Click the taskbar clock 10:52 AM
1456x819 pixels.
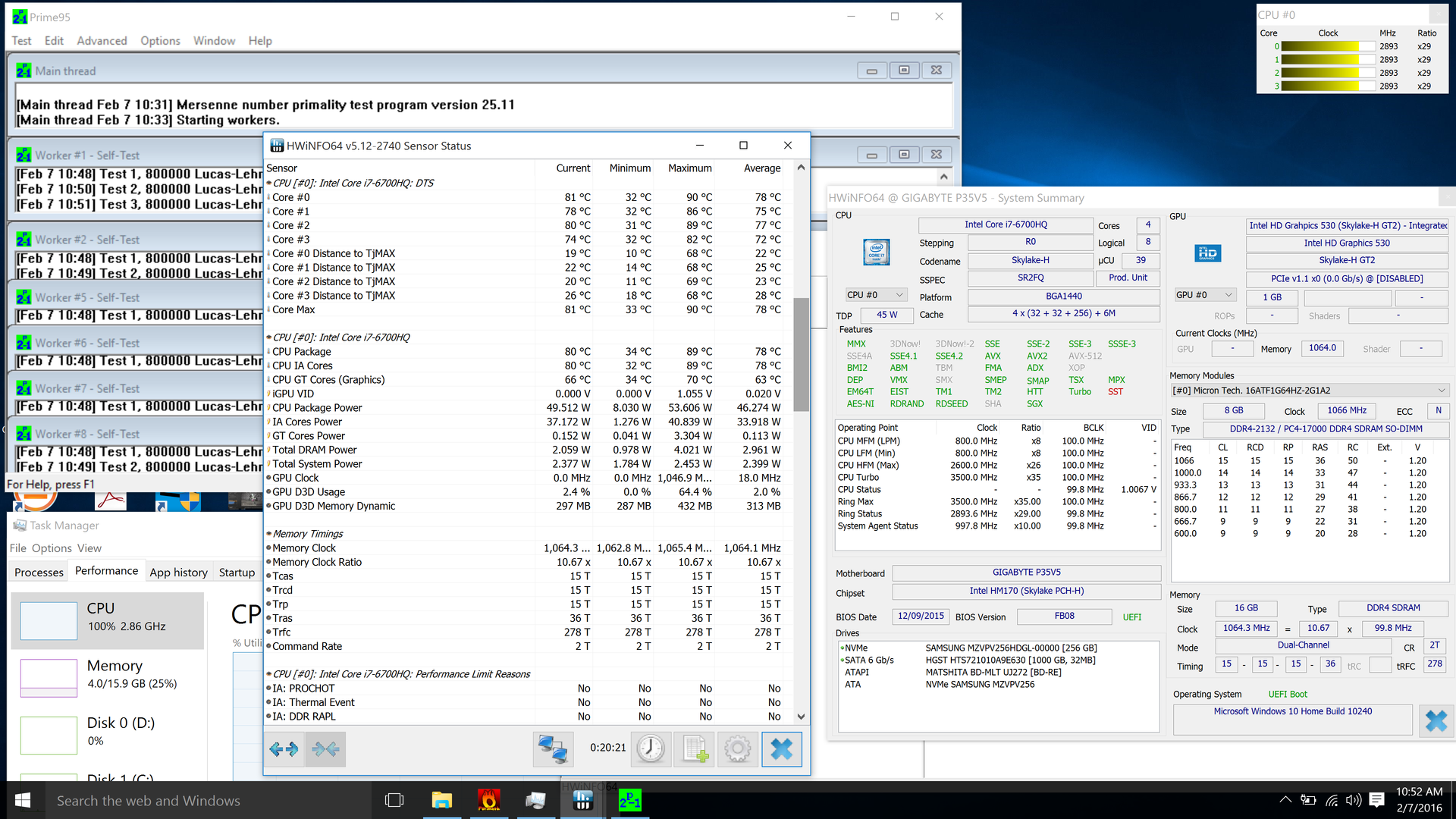click(x=1419, y=792)
